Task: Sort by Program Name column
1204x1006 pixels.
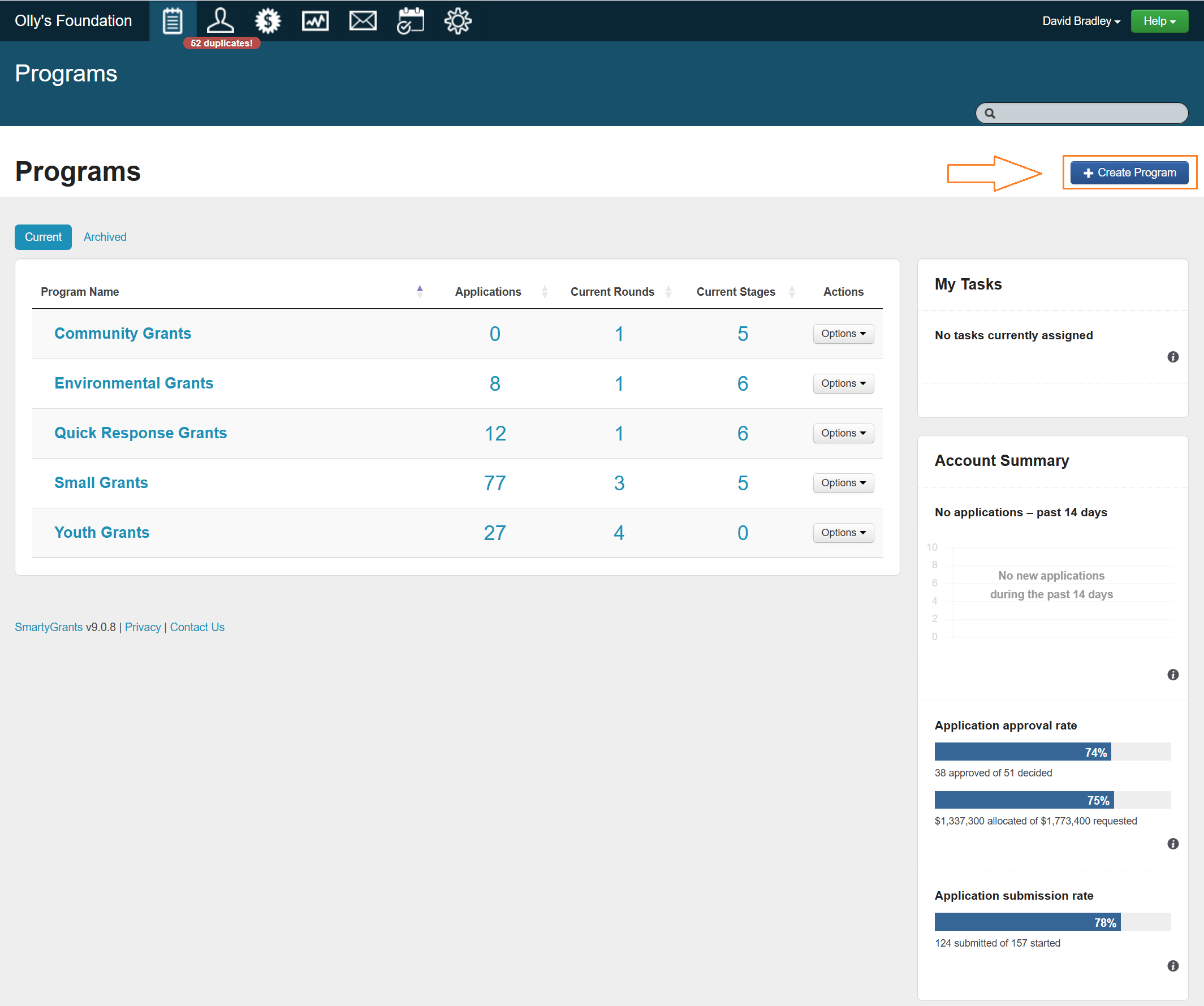Action: click(x=80, y=292)
